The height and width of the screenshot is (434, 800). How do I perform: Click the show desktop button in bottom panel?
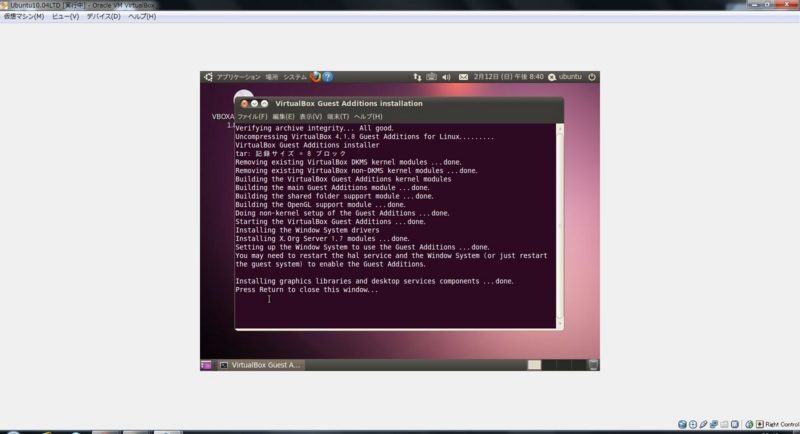206,365
